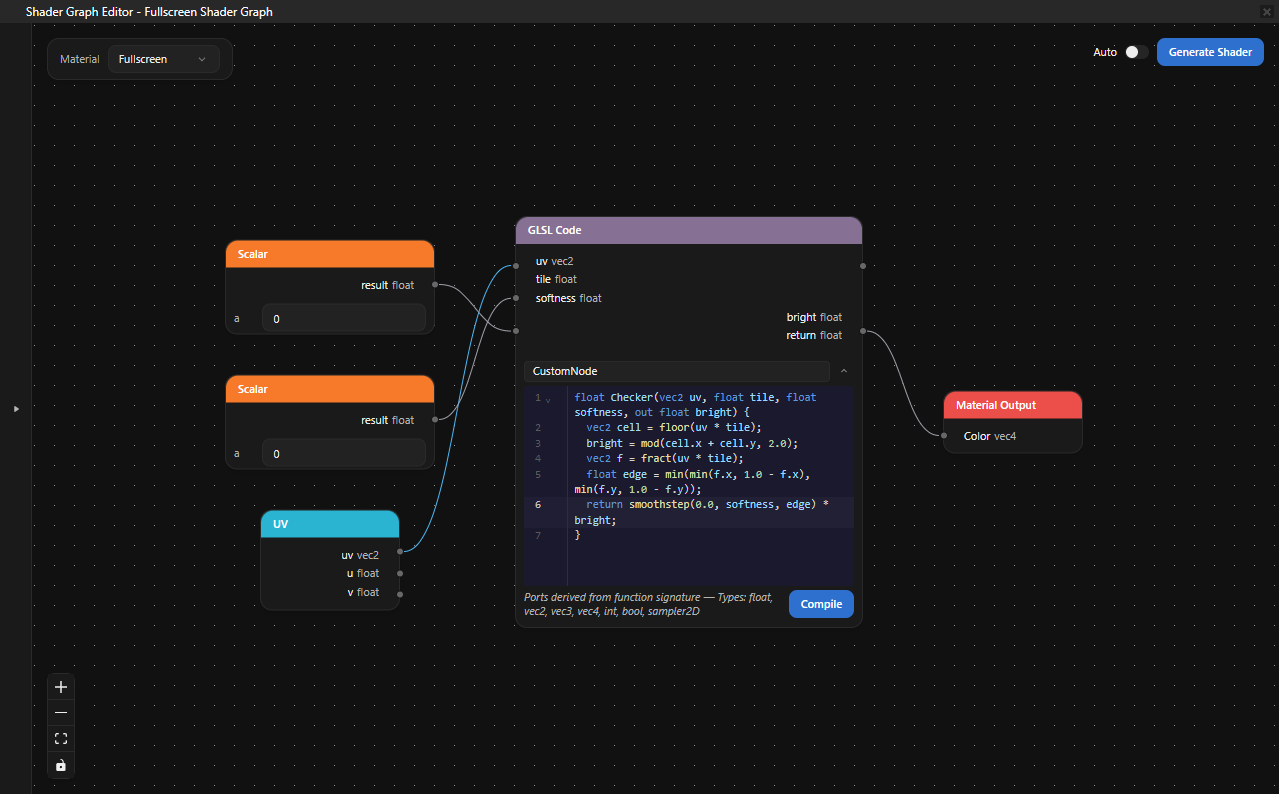1279x794 pixels.
Task: Select GLSL node's uv vec2 input port
Action: (x=516, y=266)
